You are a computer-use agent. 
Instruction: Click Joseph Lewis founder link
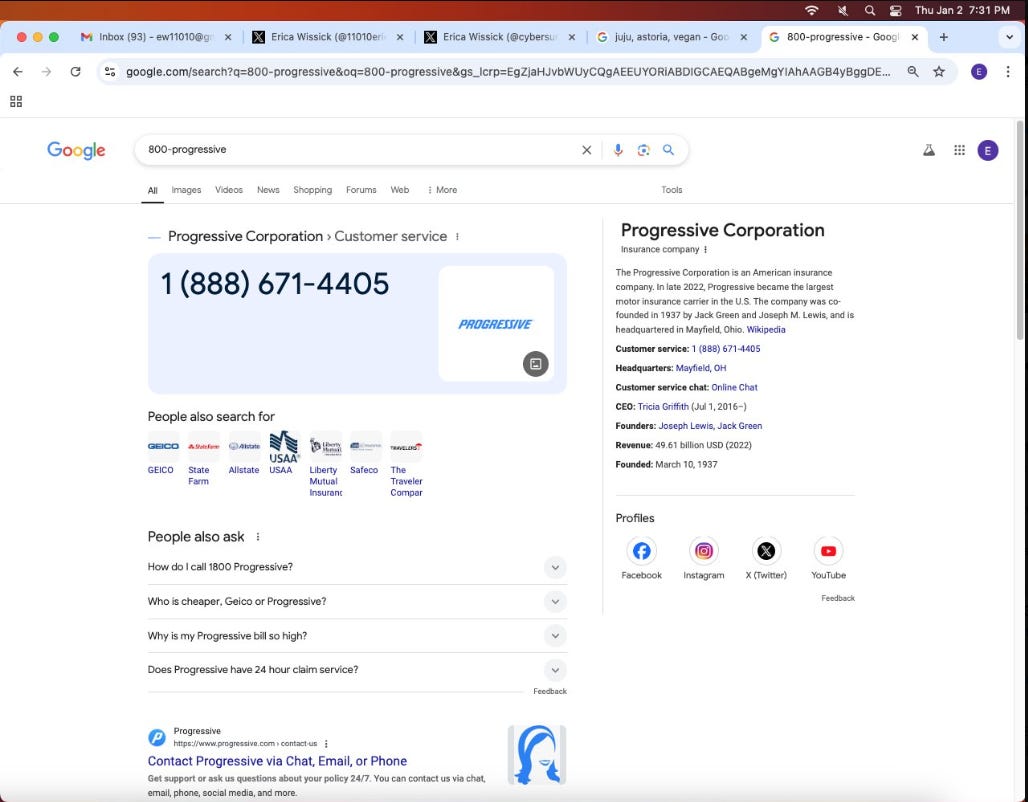pyautogui.click(x=686, y=426)
